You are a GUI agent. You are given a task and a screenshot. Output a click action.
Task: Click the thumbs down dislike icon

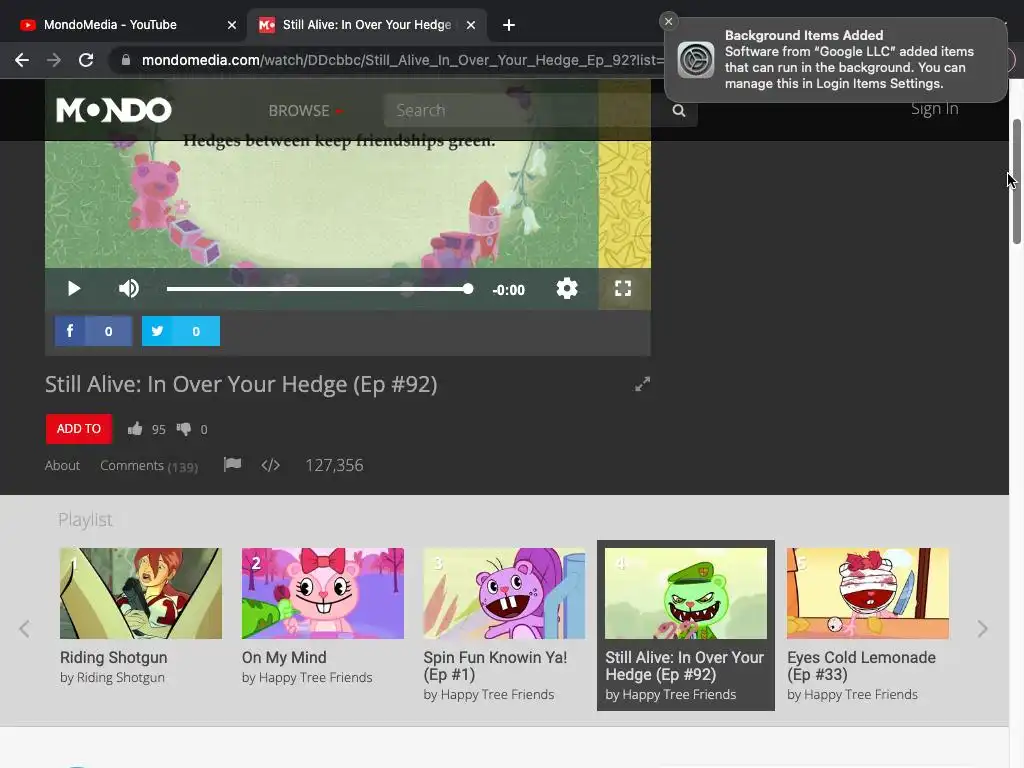(x=184, y=429)
